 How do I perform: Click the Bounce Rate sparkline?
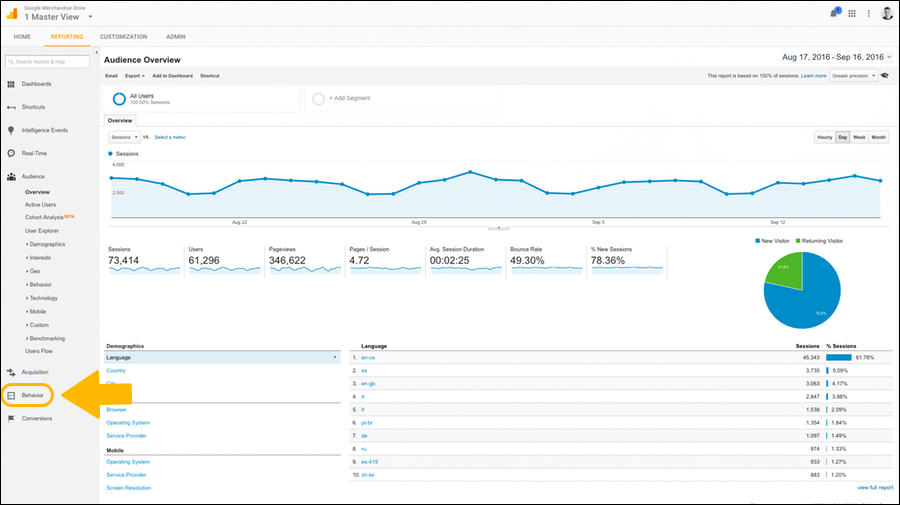[x=546, y=268]
